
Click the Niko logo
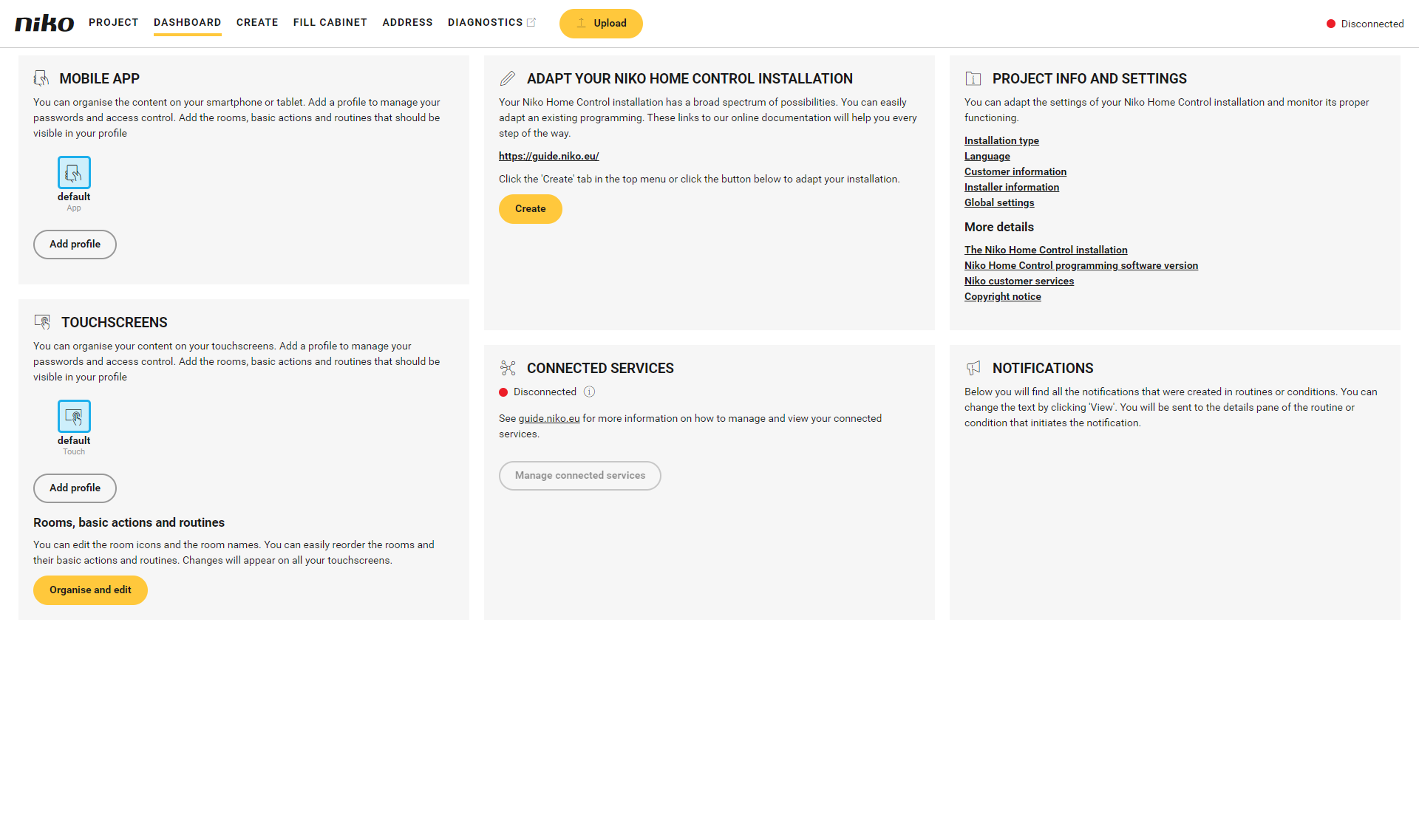[x=44, y=23]
